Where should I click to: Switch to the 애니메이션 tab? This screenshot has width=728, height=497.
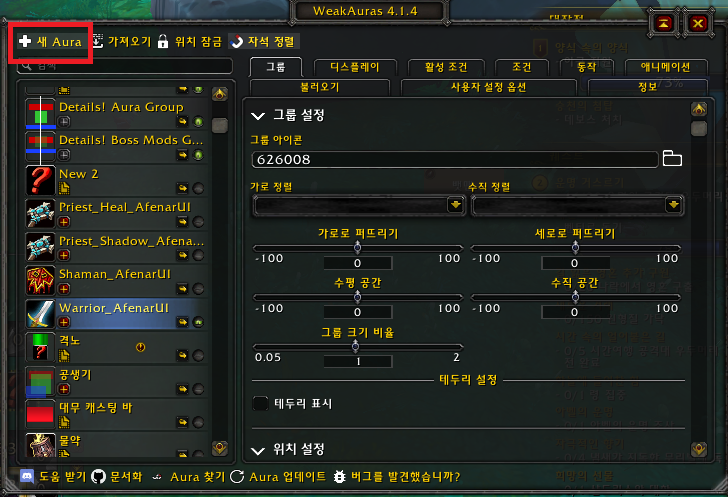(666, 67)
